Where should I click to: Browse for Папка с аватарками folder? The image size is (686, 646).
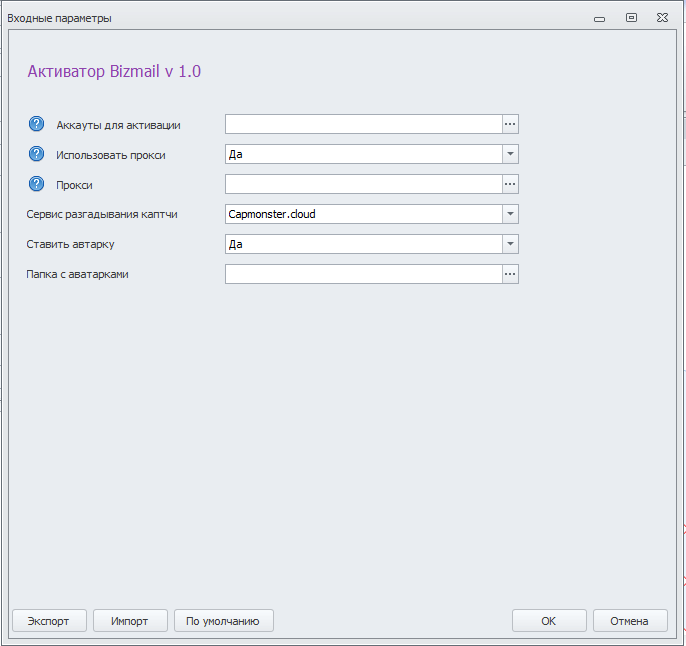click(510, 274)
